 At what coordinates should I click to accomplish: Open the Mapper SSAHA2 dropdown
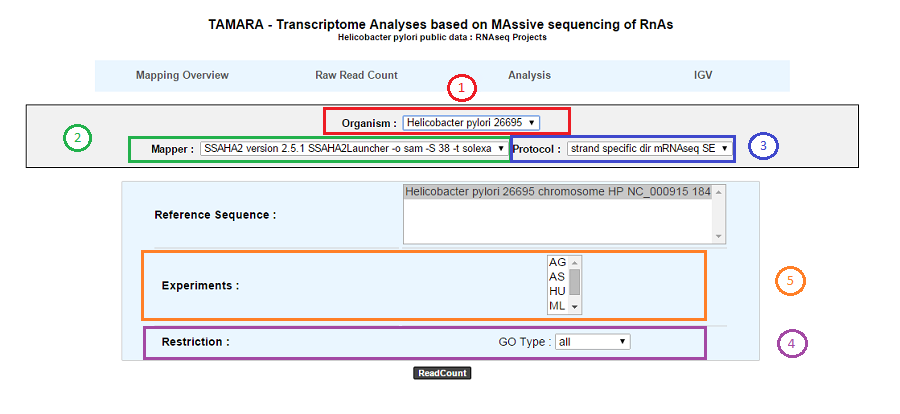coord(354,148)
